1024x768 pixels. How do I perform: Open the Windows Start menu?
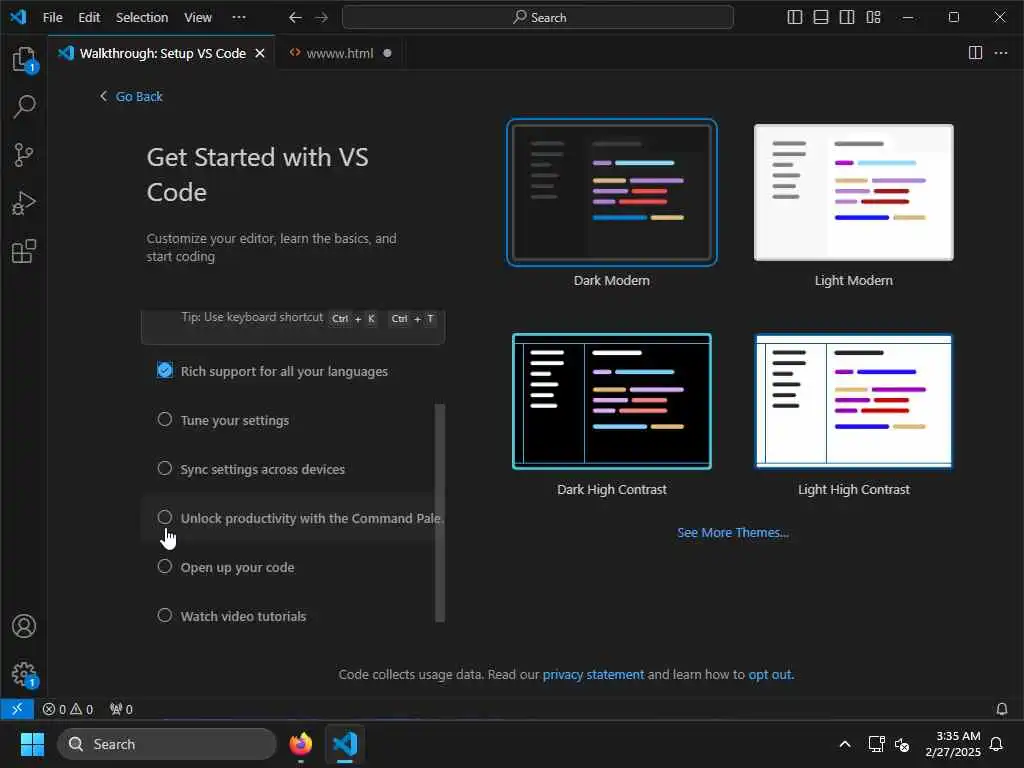(x=32, y=744)
